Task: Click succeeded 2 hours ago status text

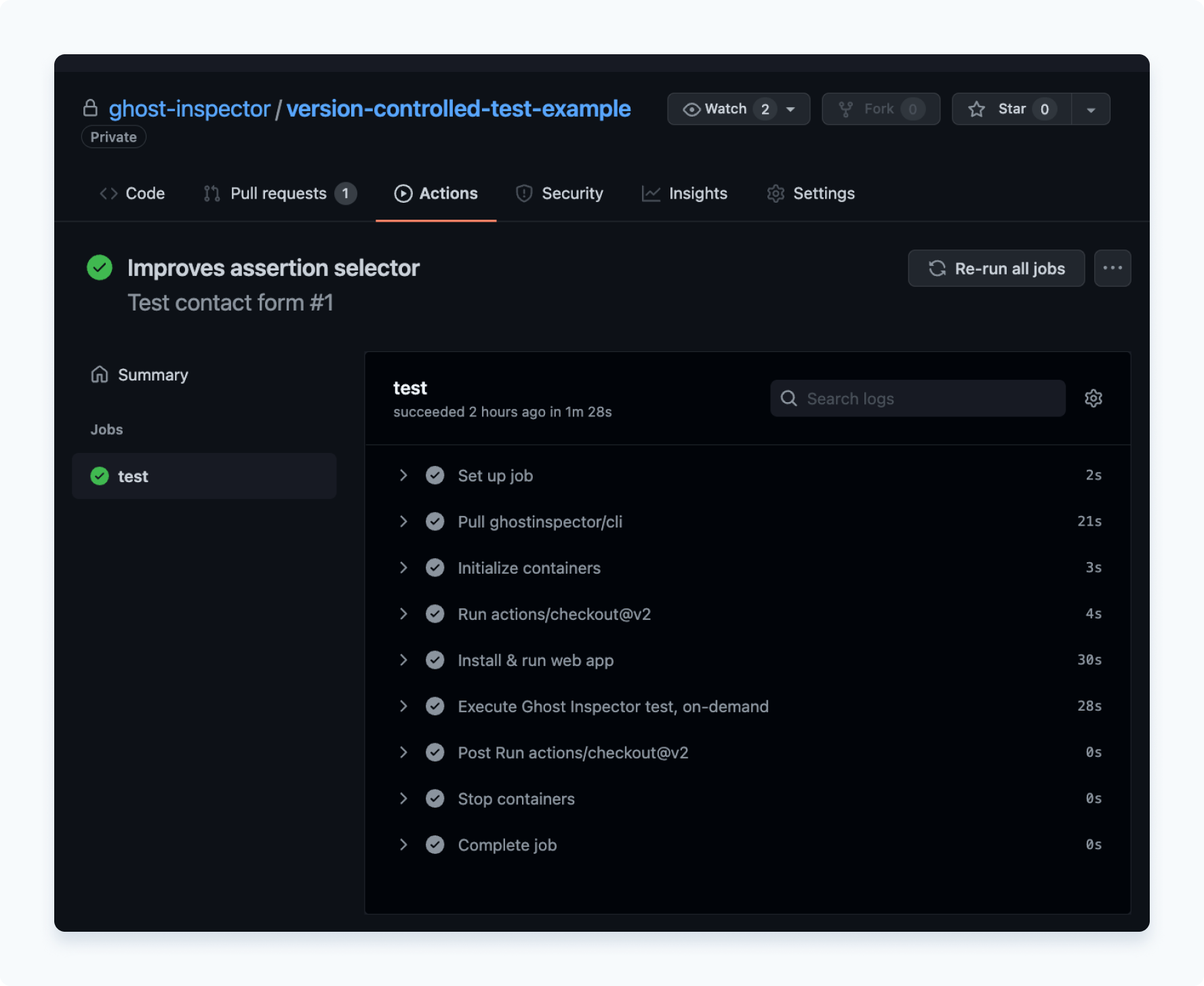Action: click(x=502, y=412)
